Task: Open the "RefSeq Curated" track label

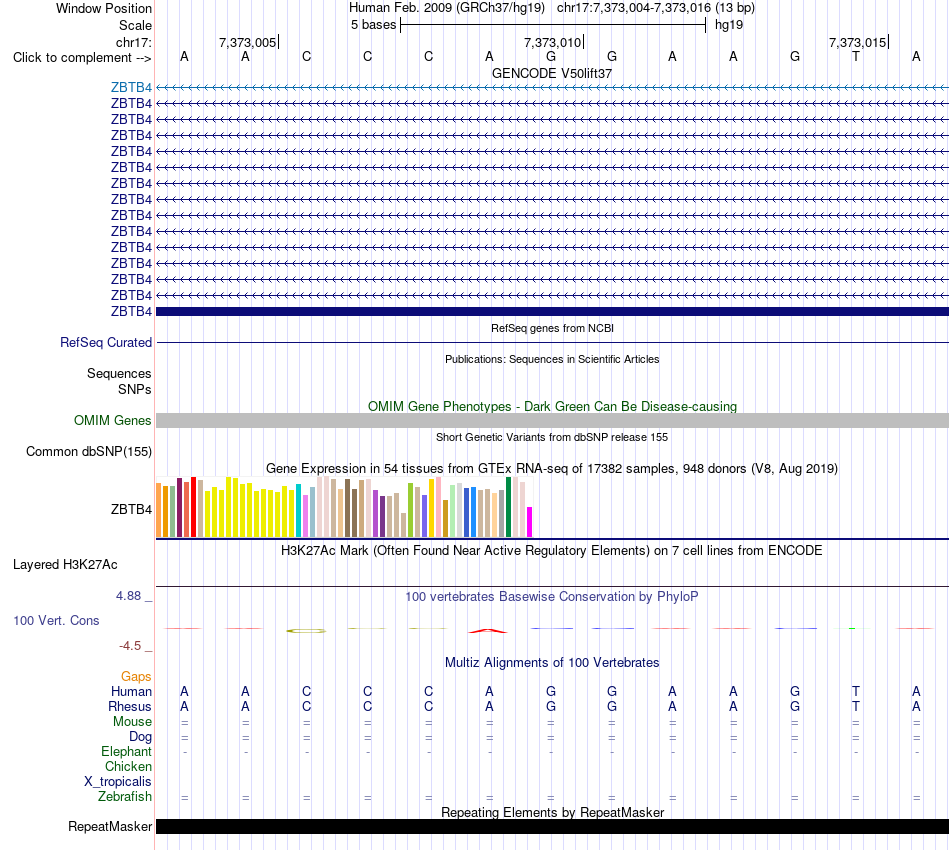Action: 106,342
